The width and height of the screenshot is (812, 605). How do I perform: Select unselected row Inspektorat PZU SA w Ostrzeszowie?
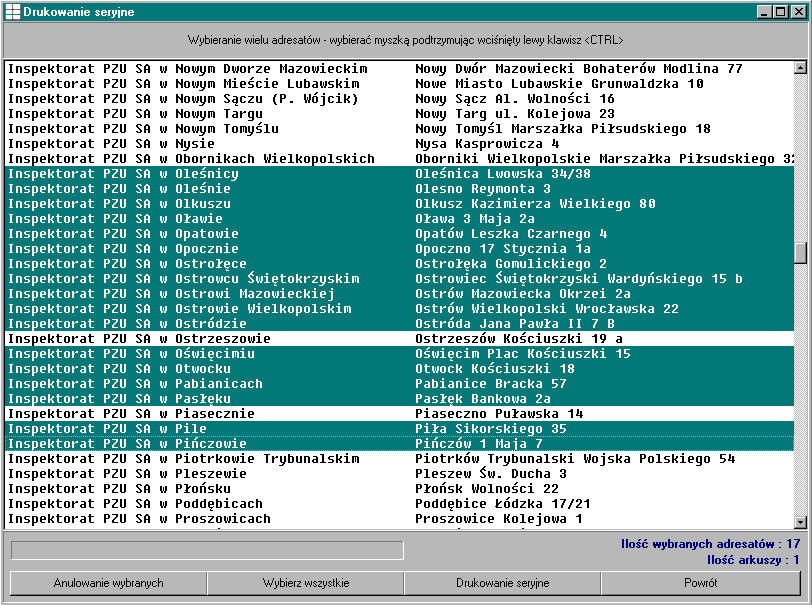click(x=399, y=339)
